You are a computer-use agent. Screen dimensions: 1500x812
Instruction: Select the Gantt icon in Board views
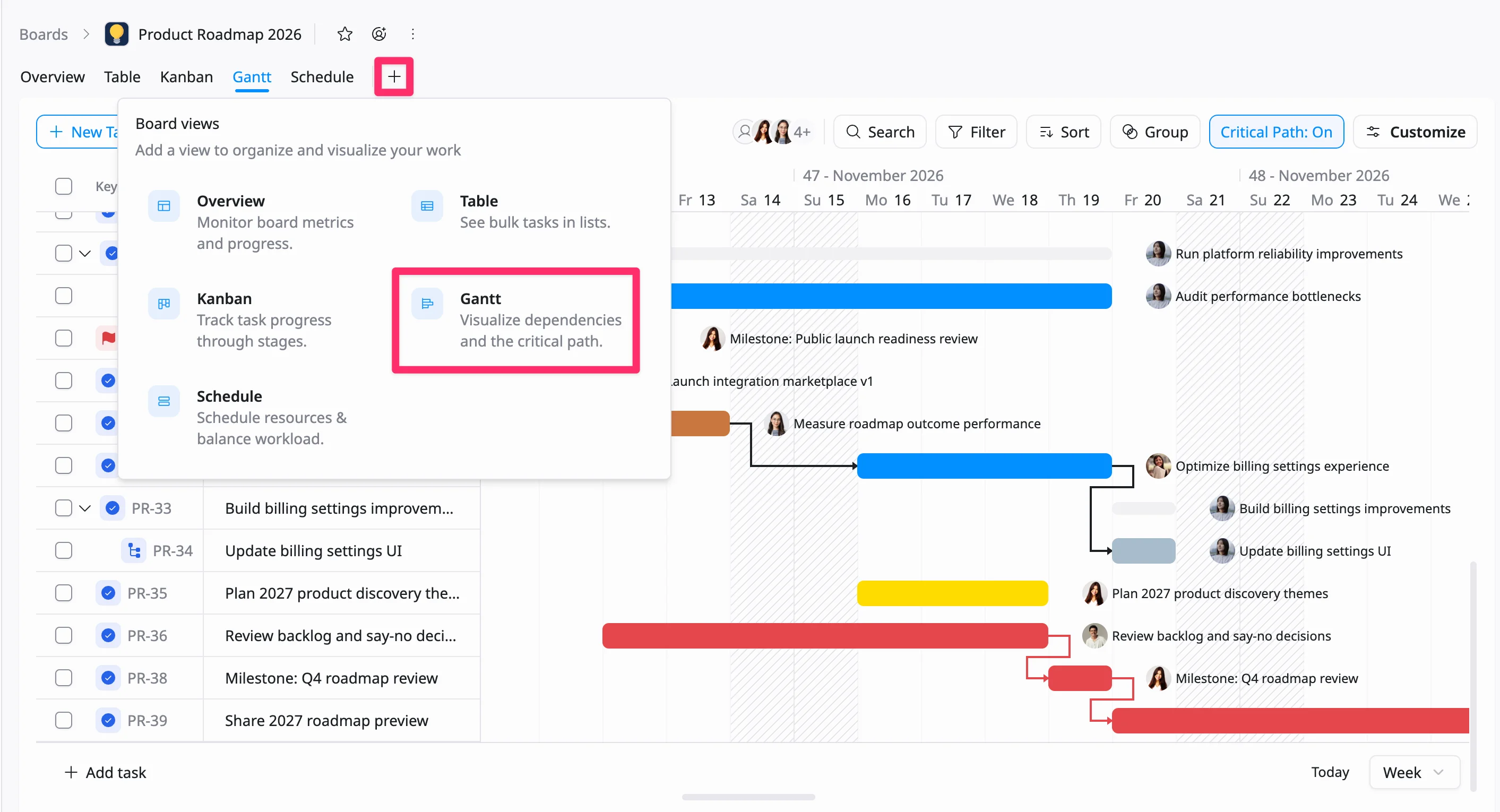tap(427, 304)
